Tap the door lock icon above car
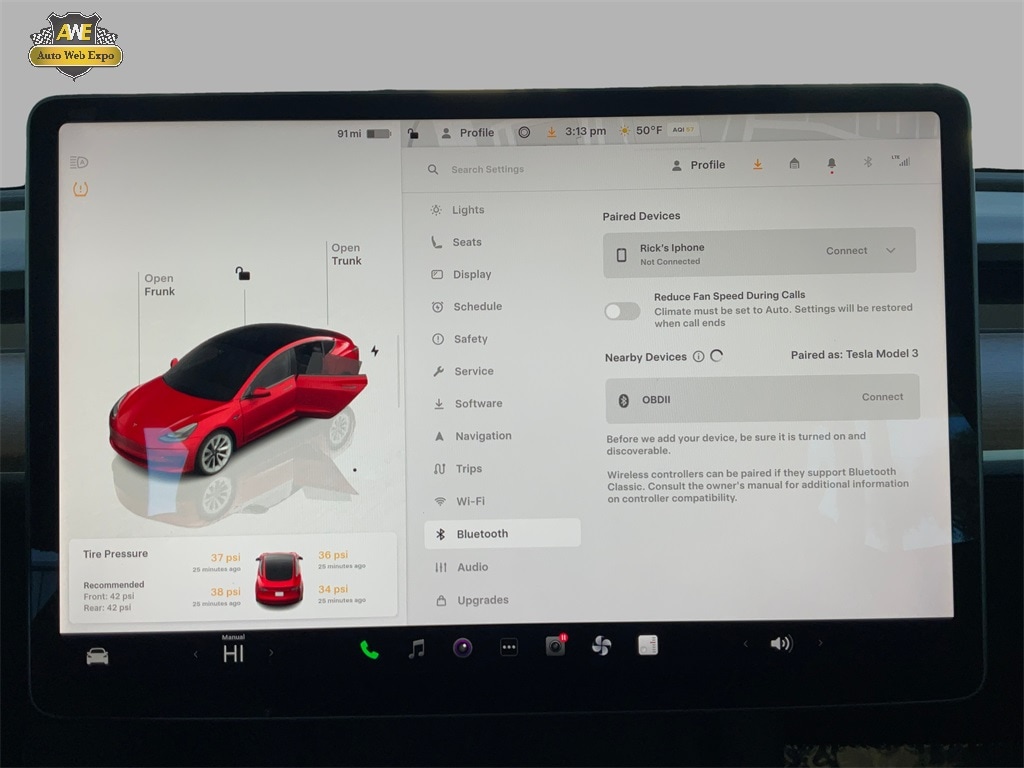Screen dimensions: 1024x768 tap(242, 273)
